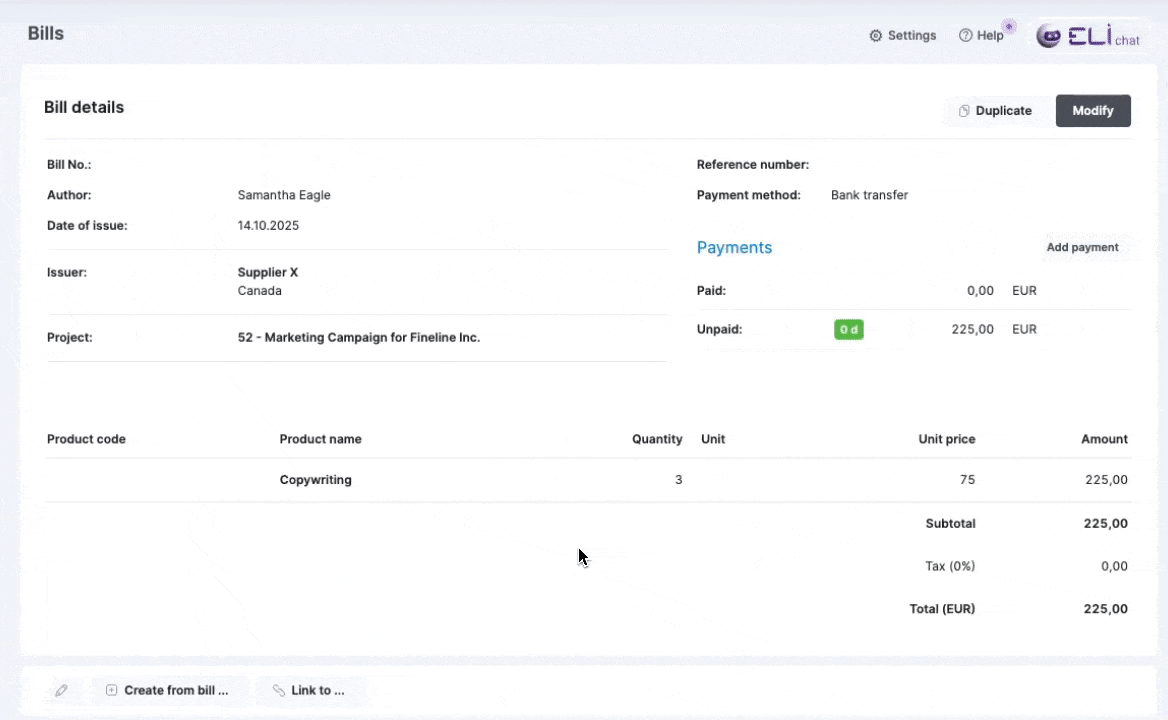Click the Product name column header
The image size is (1168, 720).
320,439
